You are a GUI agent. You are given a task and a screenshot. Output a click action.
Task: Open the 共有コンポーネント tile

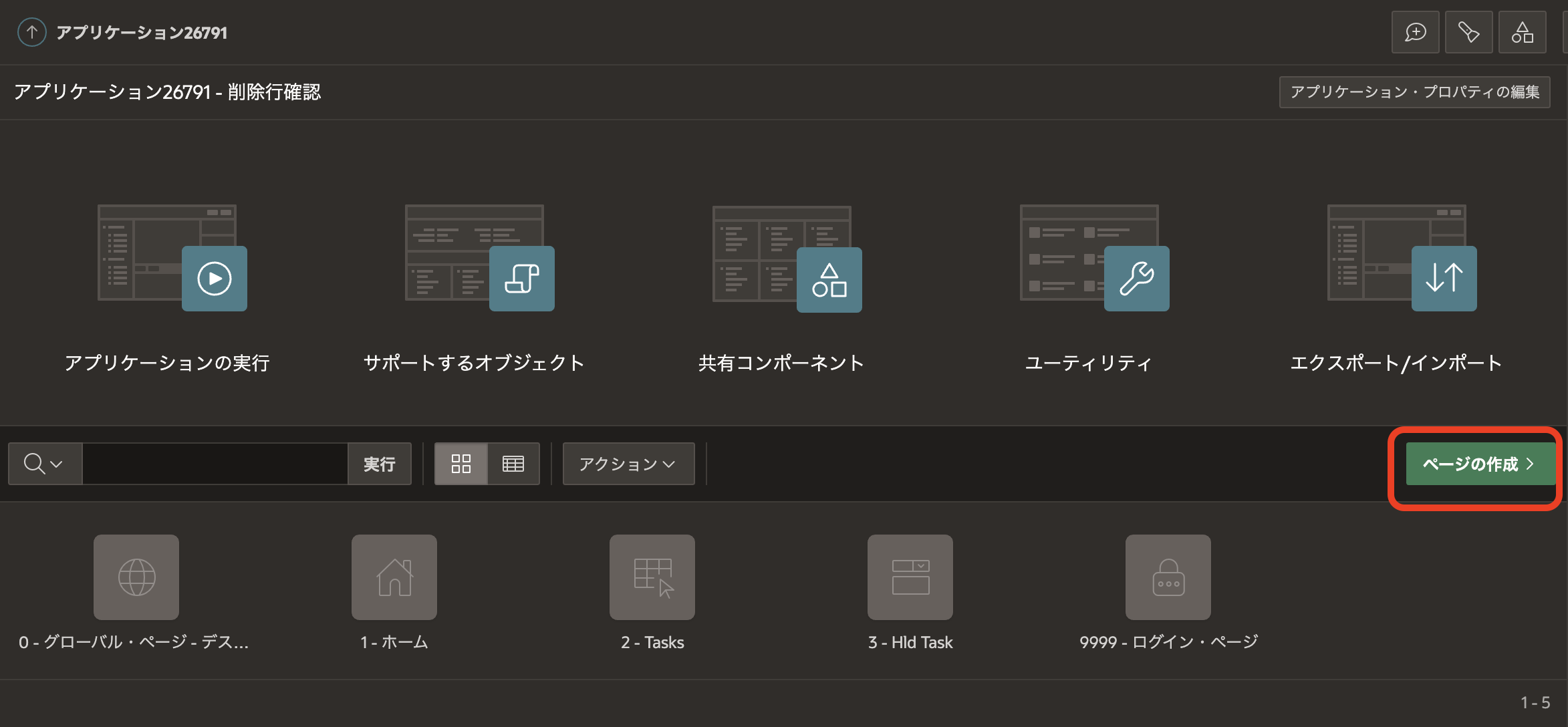829,280
